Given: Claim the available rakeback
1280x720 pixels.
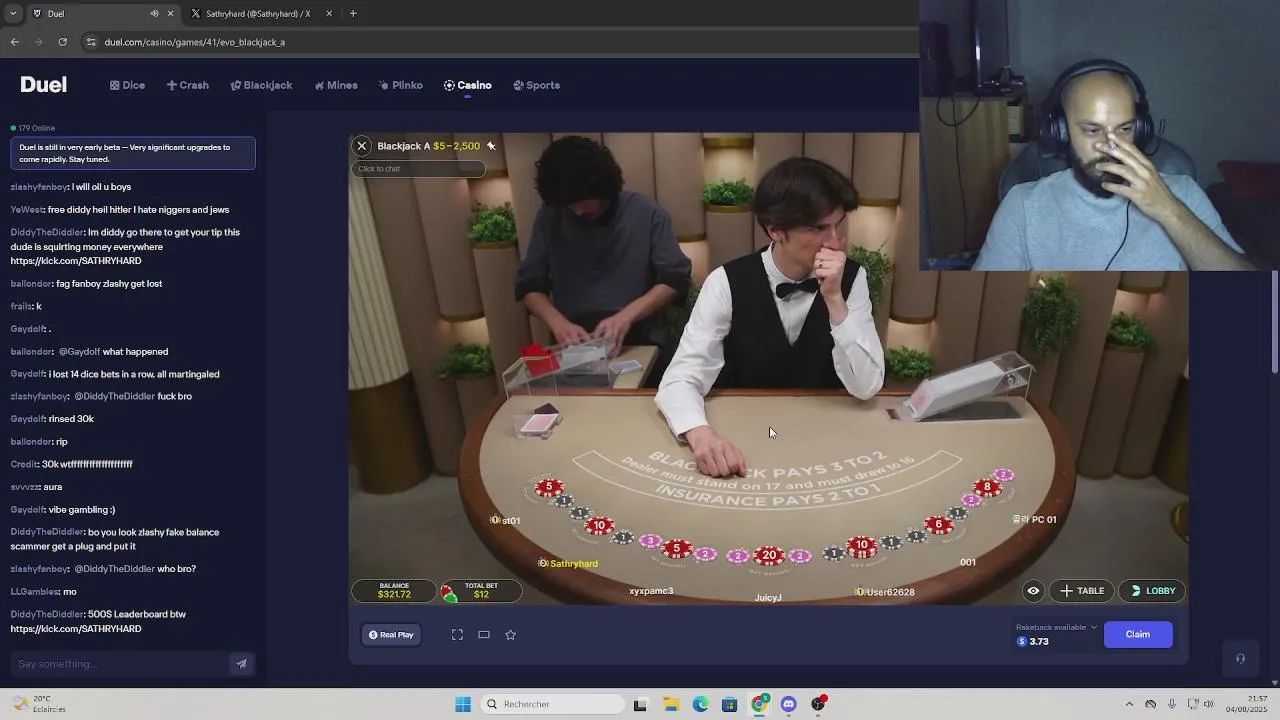Looking at the screenshot, I should [1138, 634].
